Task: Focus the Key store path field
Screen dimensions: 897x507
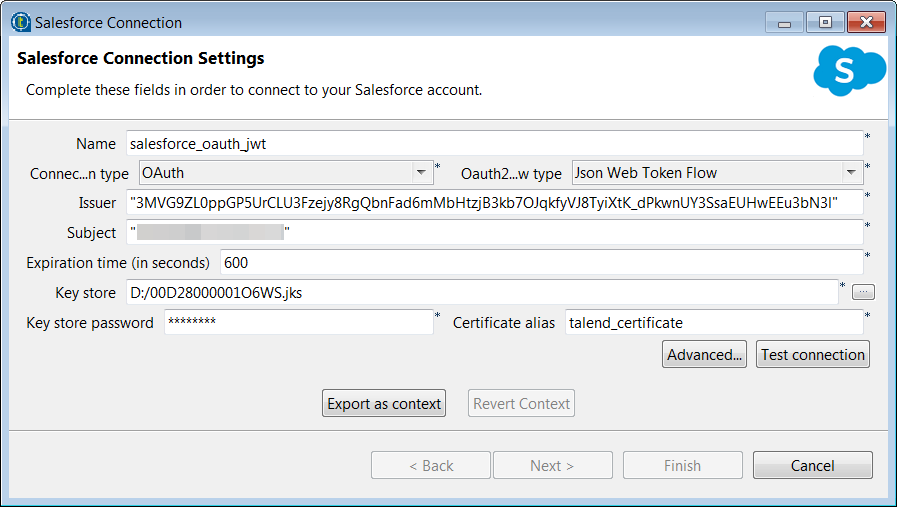Action: pos(480,293)
